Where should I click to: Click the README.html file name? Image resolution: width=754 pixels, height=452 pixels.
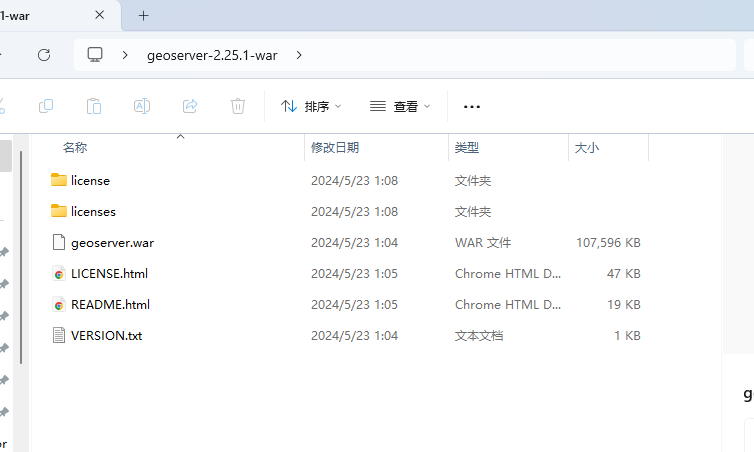(110, 305)
